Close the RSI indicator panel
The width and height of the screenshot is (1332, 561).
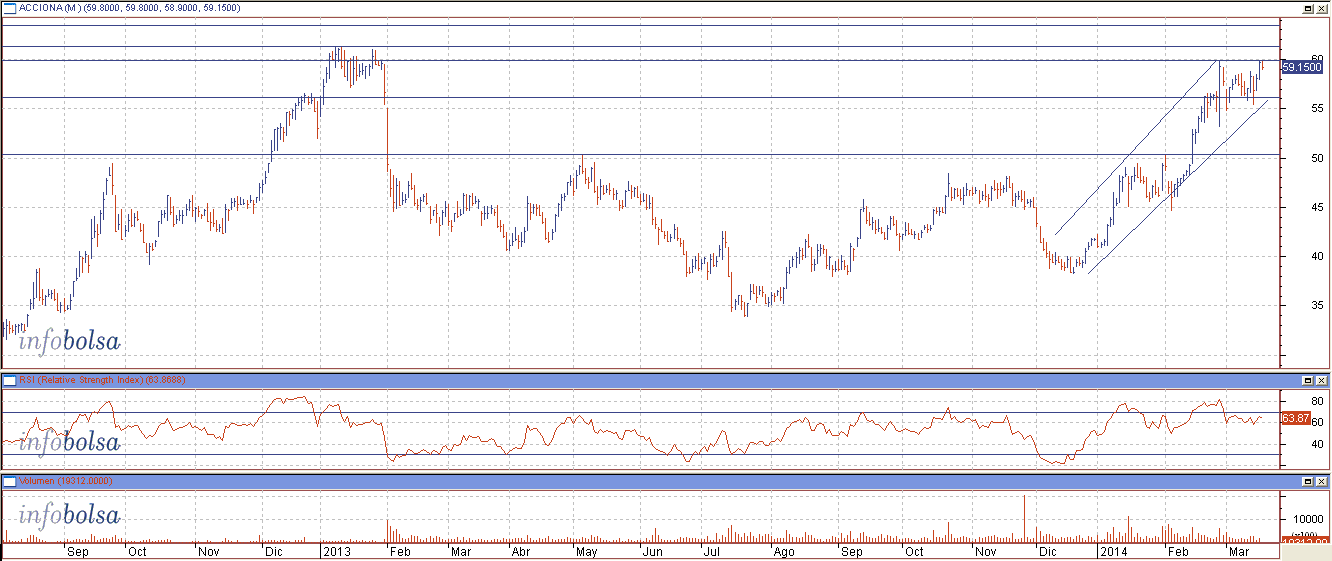(x=1322, y=381)
